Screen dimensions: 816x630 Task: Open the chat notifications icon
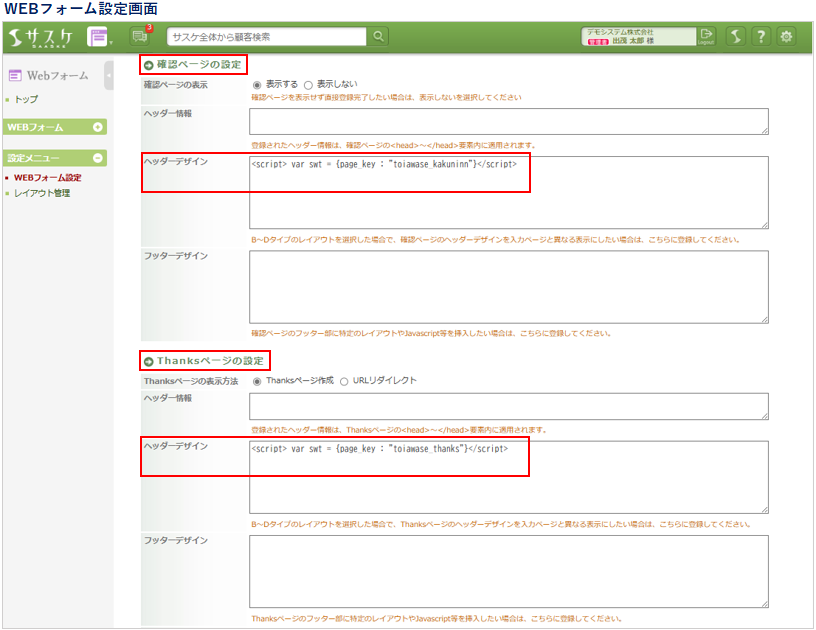(139, 36)
